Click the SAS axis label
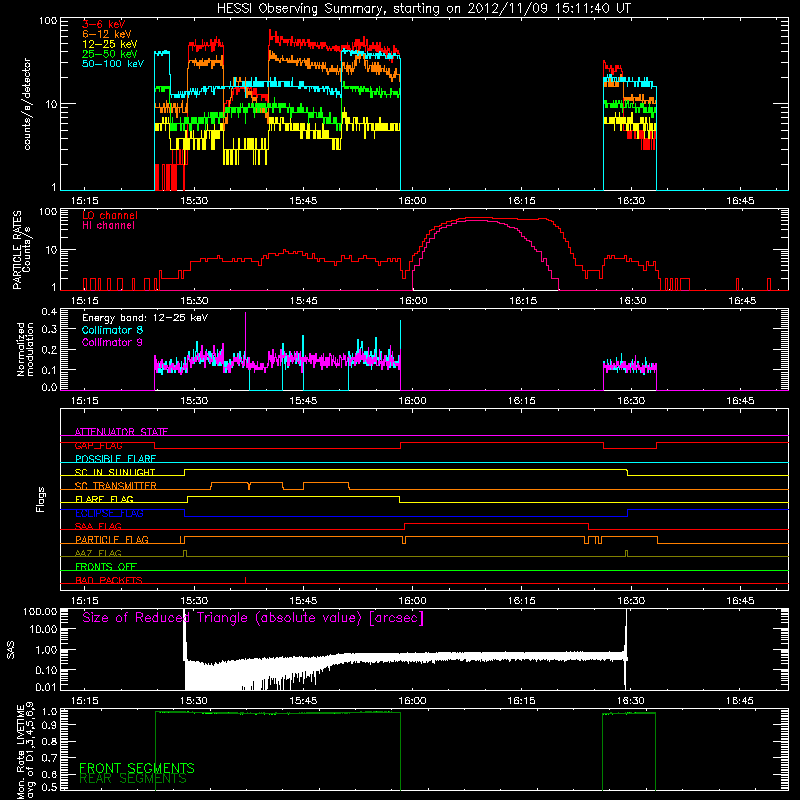 10,650
